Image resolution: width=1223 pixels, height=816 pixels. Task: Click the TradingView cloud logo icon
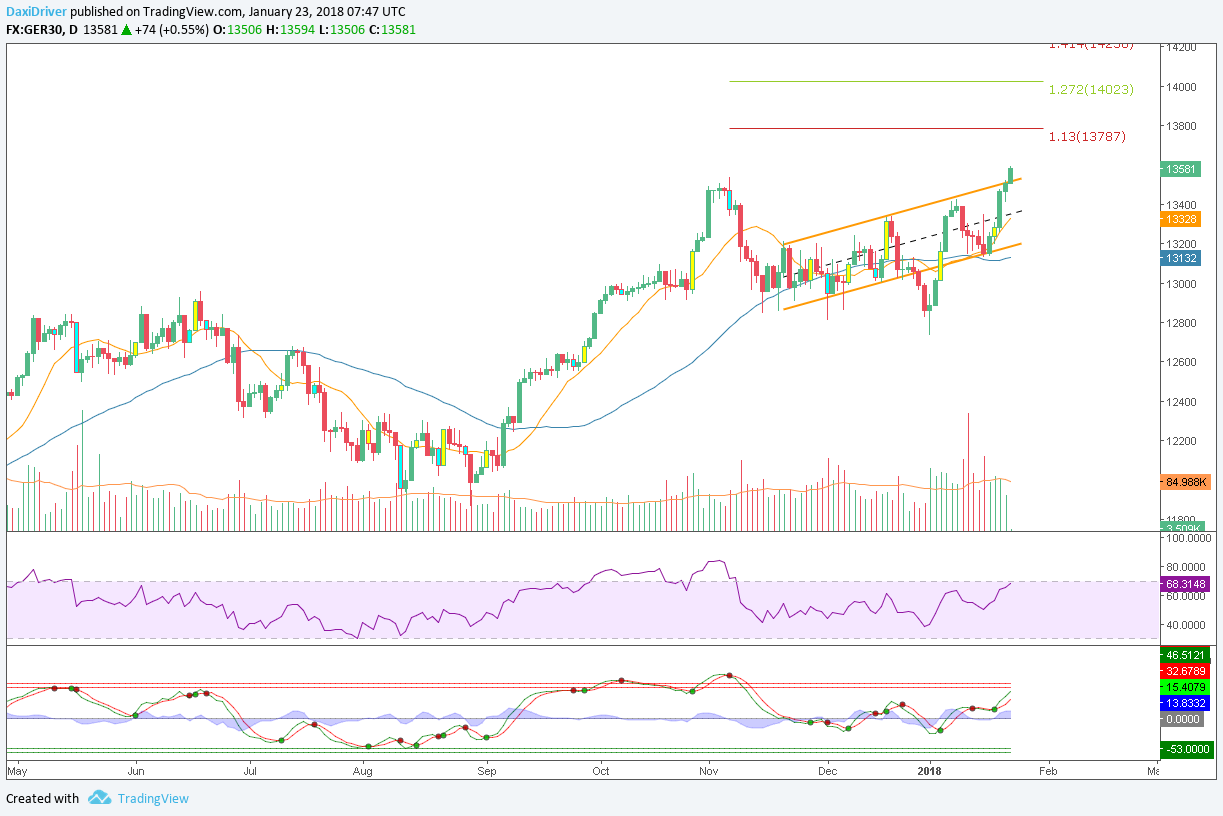(99, 798)
